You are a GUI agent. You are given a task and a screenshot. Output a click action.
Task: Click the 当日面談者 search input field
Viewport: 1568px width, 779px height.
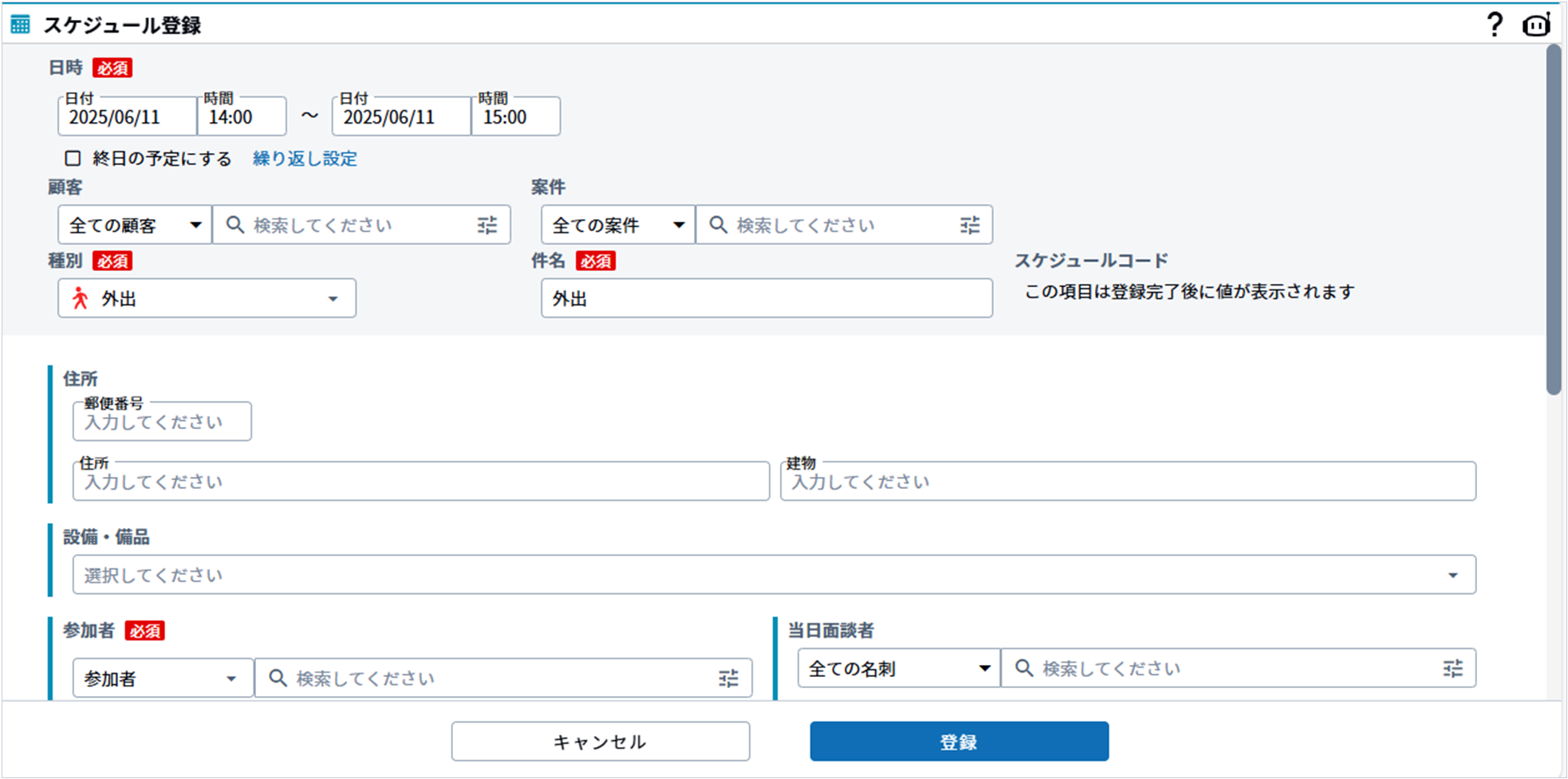pyautogui.click(x=1239, y=668)
